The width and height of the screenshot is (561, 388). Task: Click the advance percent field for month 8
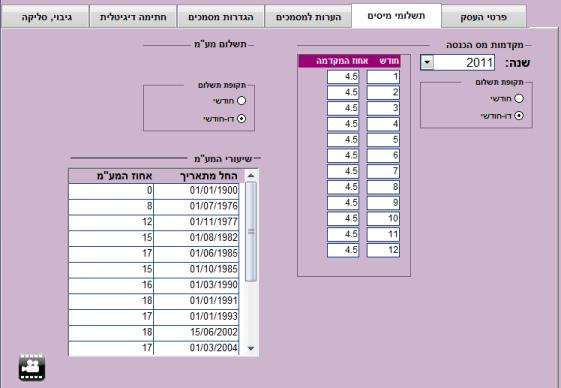point(343,187)
